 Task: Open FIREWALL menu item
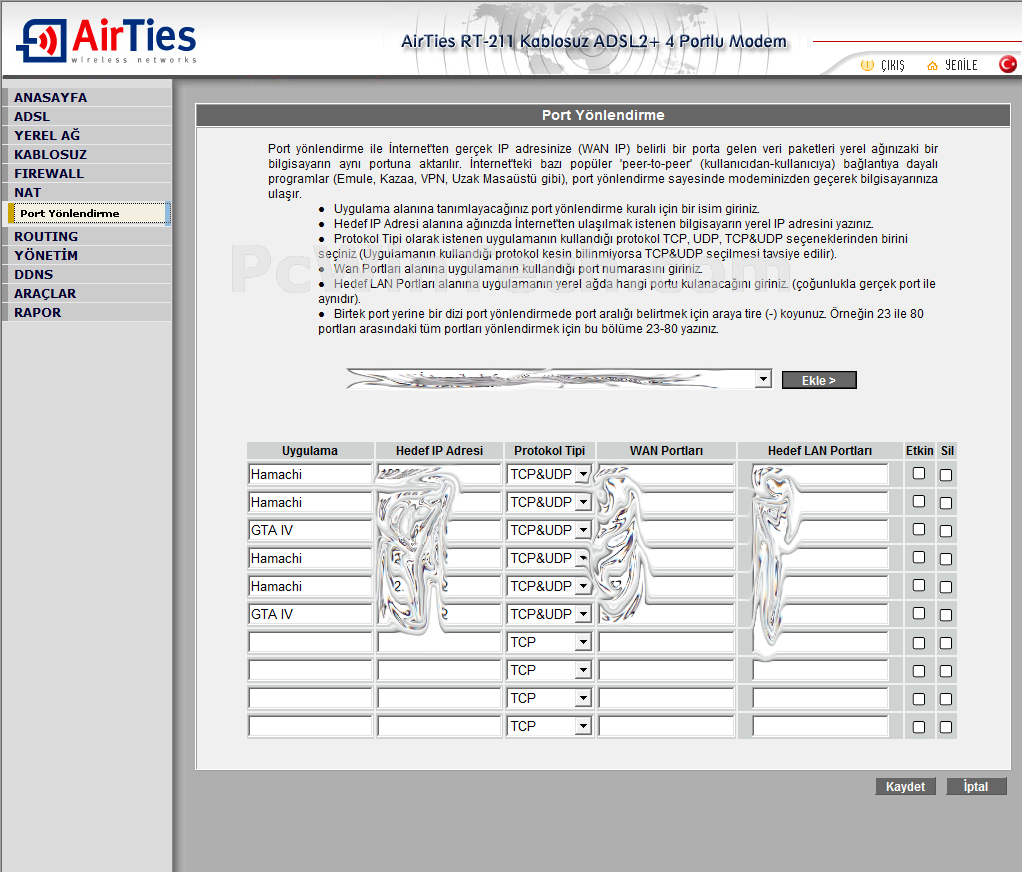pos(87,173)
